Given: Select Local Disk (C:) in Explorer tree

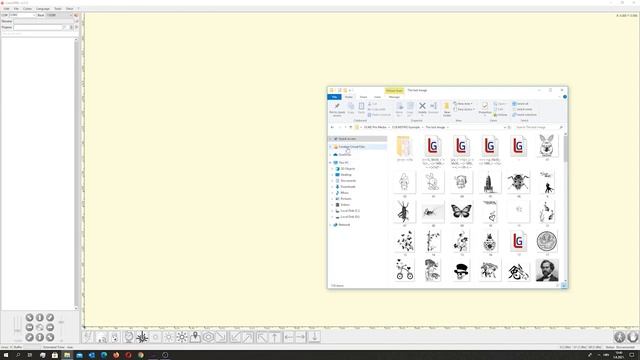Looking at the screenshot, I should pos(350,211).
